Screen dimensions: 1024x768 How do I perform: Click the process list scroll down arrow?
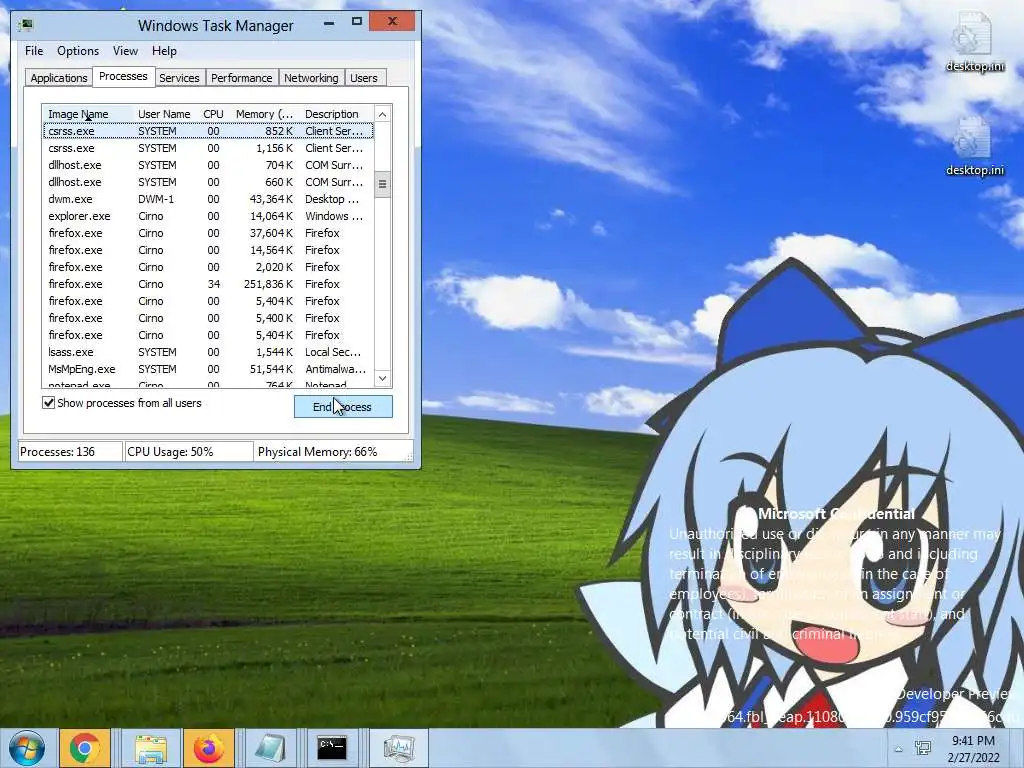pyautogui.click(x=383, y=378)
